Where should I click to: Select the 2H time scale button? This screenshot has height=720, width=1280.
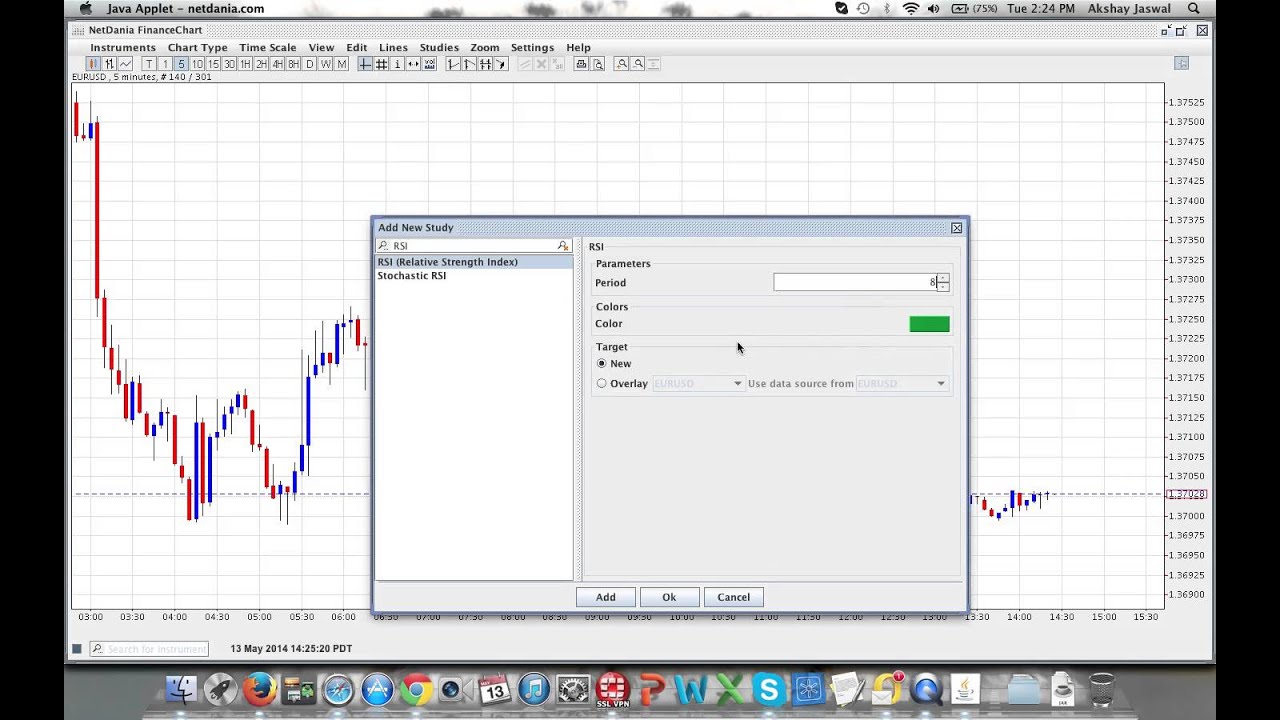click(x=261, y=64)
